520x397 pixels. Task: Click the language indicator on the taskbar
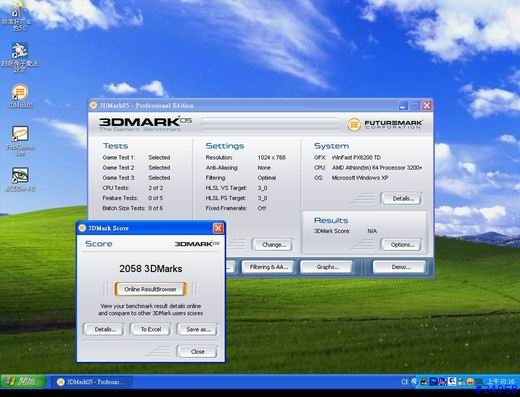tap(405, 382)
